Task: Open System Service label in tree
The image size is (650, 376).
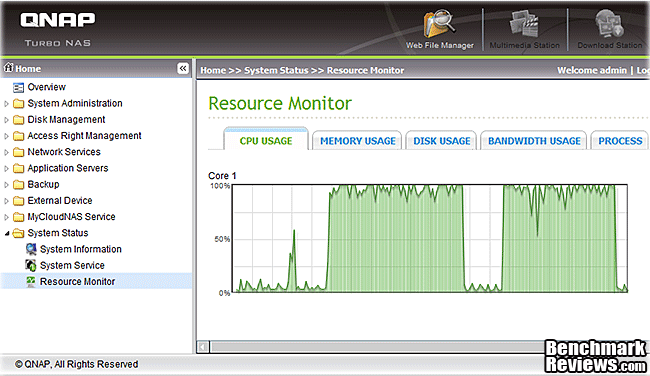Action: pos(72,265)
